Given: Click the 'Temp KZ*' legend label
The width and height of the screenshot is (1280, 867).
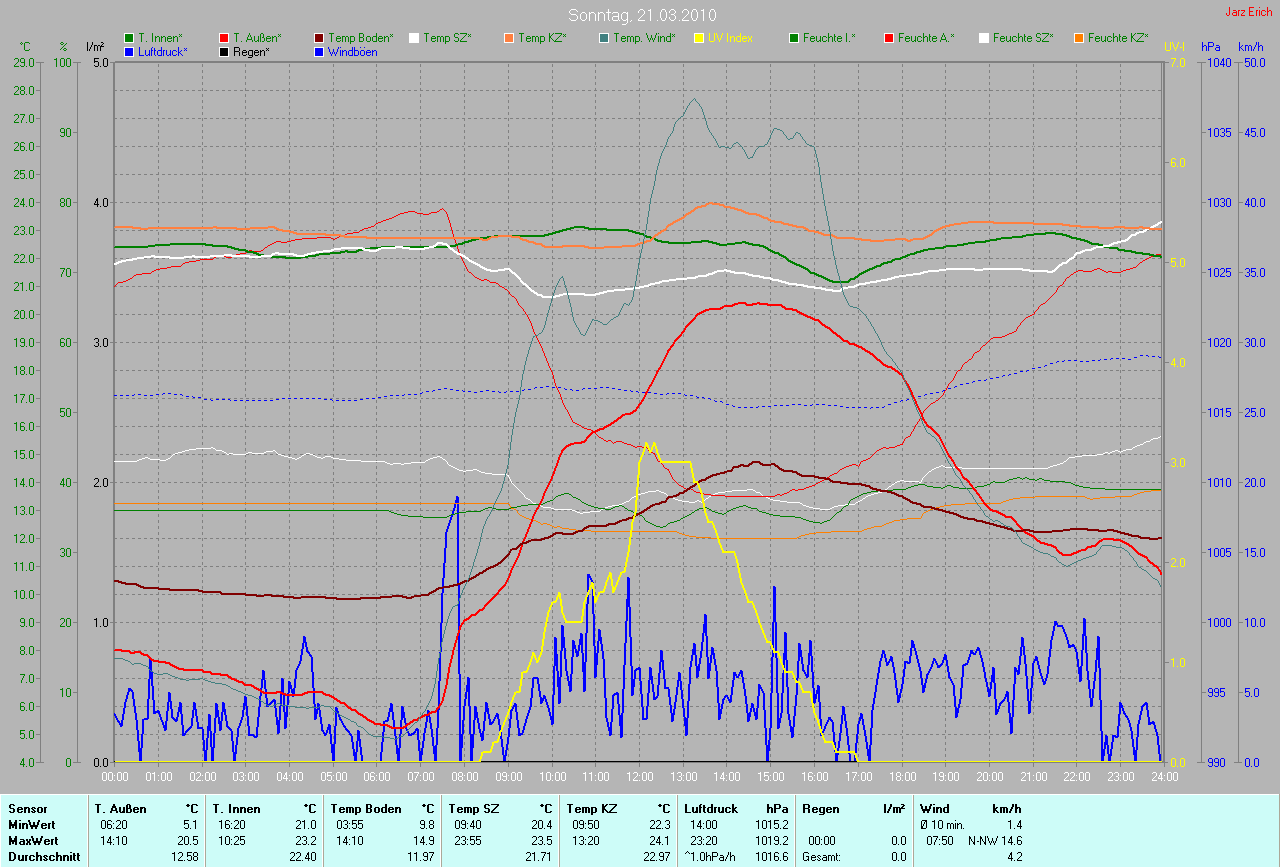Looking at the screenshot, I should [542, 38].
